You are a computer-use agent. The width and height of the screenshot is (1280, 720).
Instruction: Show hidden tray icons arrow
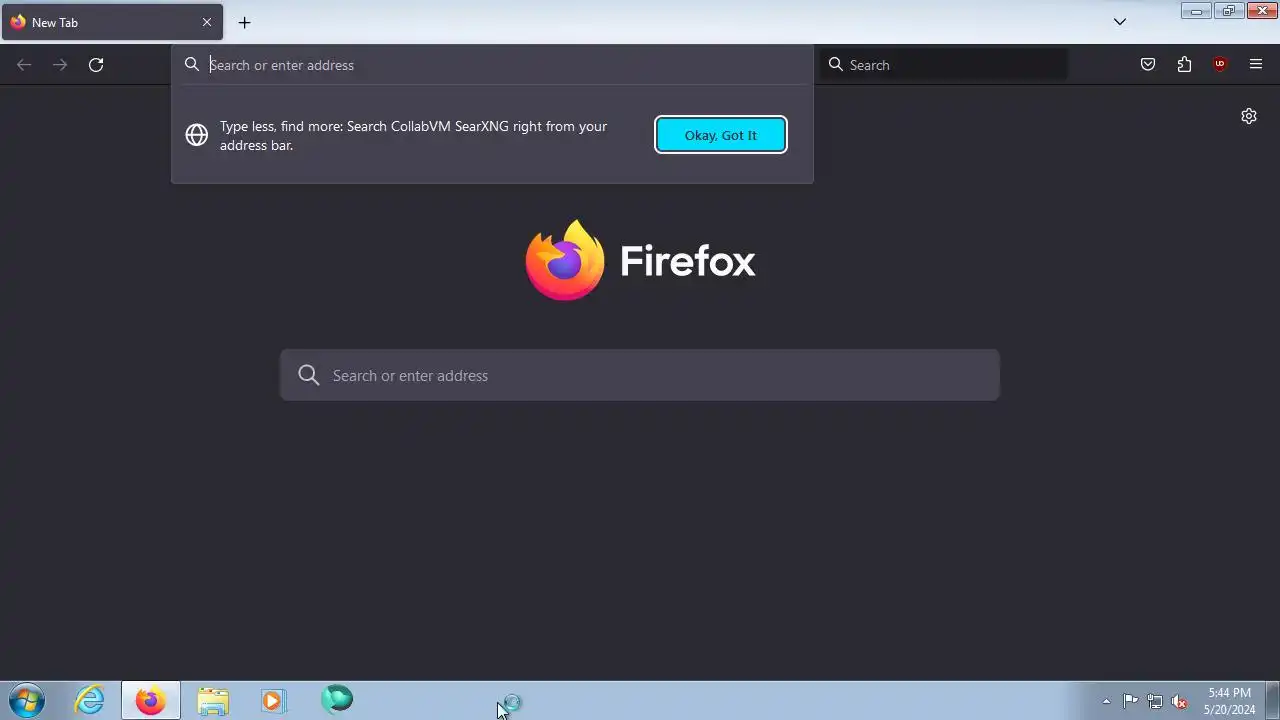tap(1106, 701)
